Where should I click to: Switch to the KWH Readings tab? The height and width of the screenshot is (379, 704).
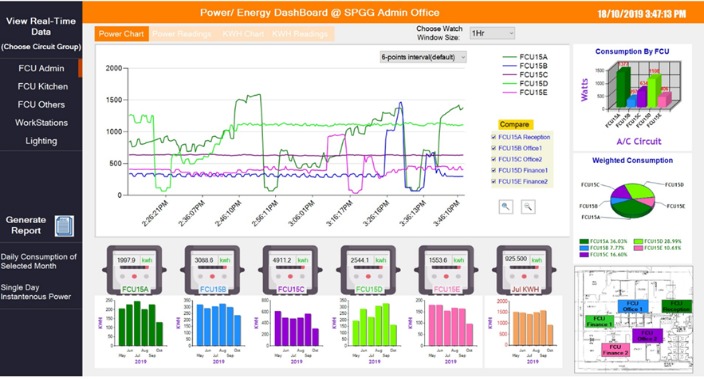[300, 34]
